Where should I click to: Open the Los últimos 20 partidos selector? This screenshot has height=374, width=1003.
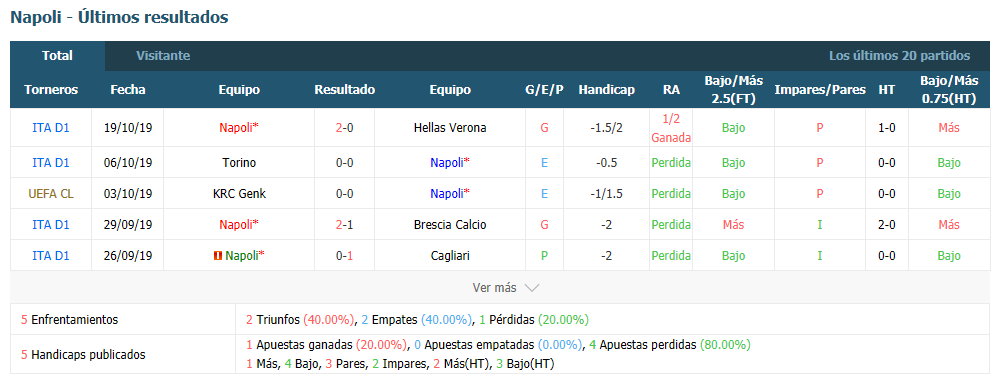(x=899, y=56)
